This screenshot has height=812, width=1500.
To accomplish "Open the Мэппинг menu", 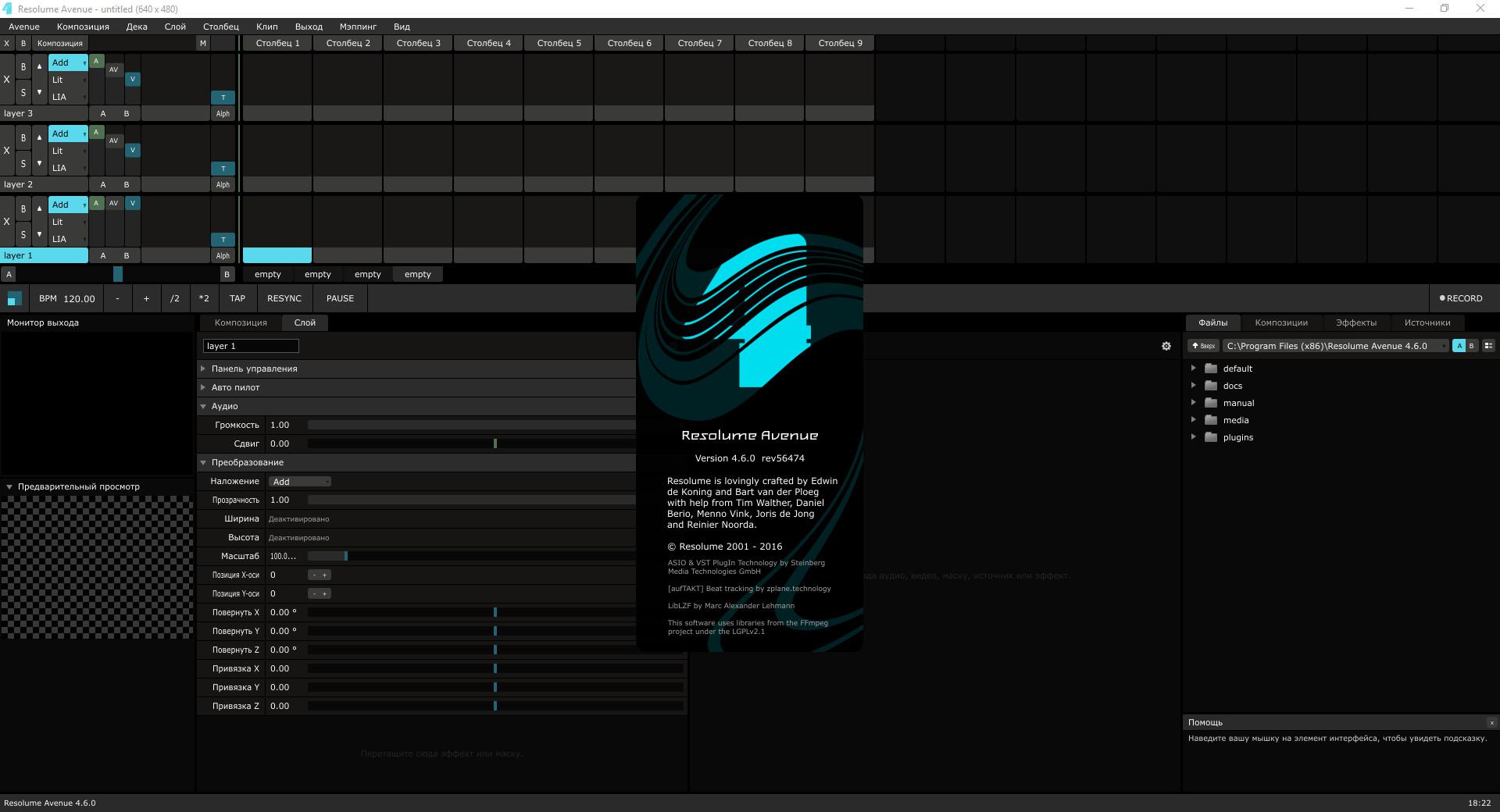I will pyautogui.click(x=358, y=27).
